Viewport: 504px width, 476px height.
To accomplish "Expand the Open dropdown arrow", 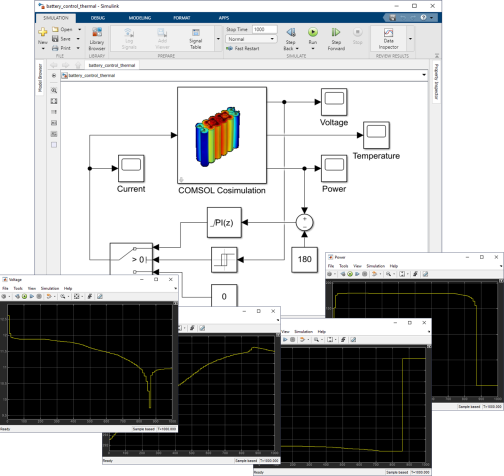I will [x=79, y=29].
